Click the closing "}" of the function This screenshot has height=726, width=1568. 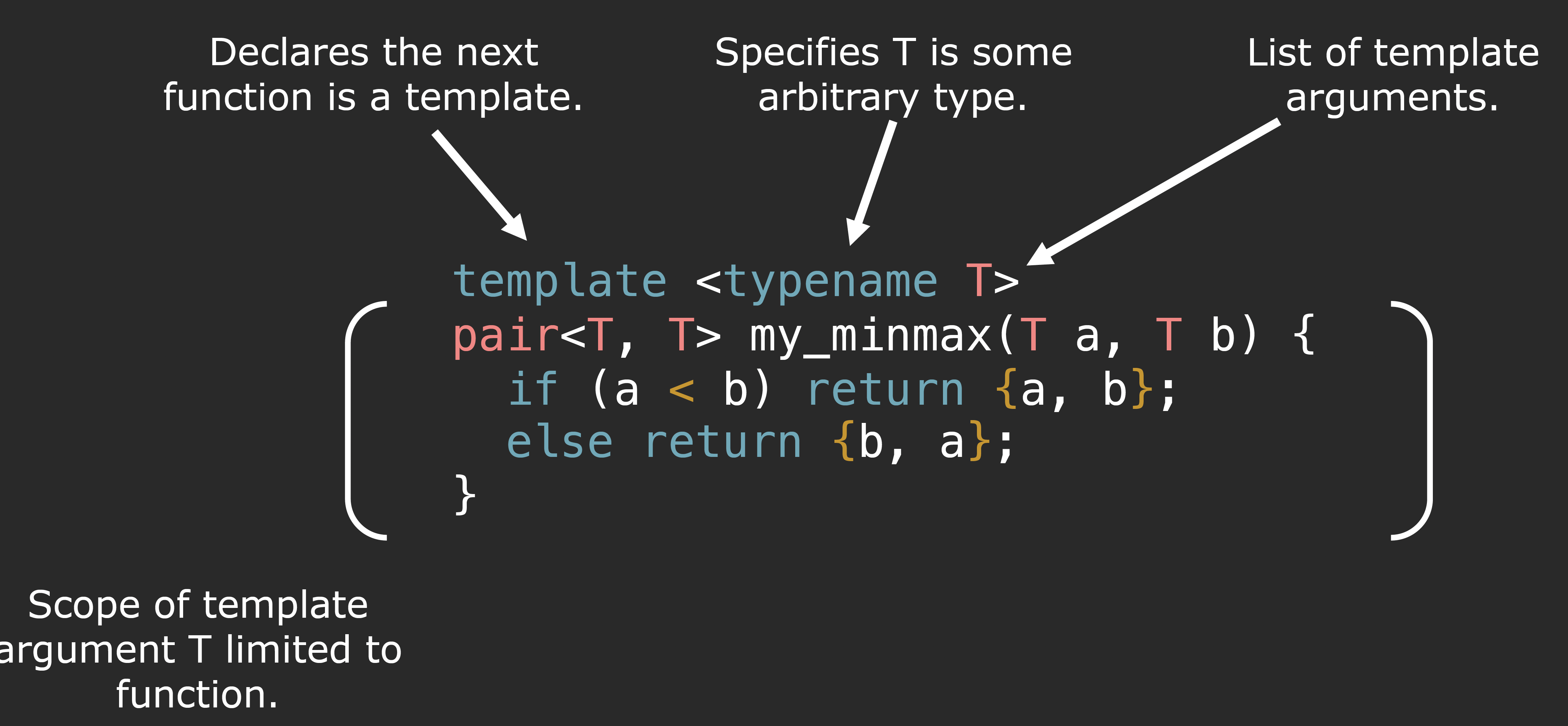click(x=466, y=494)
